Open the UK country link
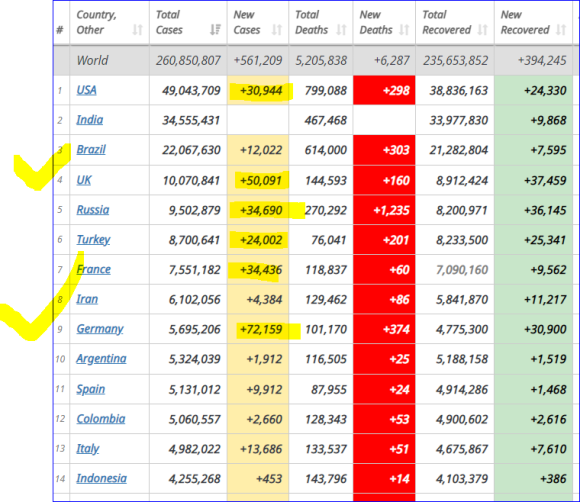580x502 pixels. click(84, 180)
